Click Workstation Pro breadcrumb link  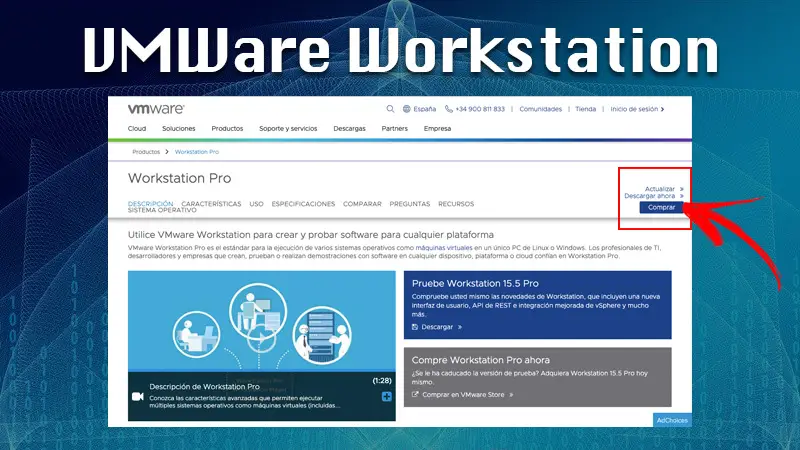[x=197, y=152]
